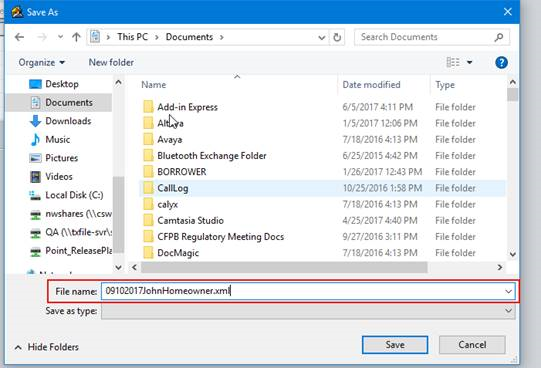Expand the chevron after Documents in the path
Screen dimensions: 541x368
click(222, 37)
